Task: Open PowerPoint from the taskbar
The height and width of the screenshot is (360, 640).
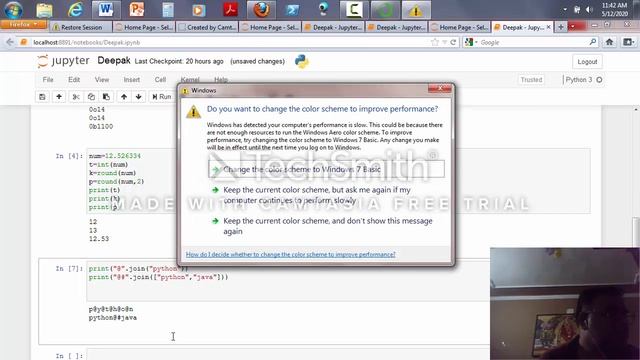Action: pyautogui.click(x=137, y=10)
